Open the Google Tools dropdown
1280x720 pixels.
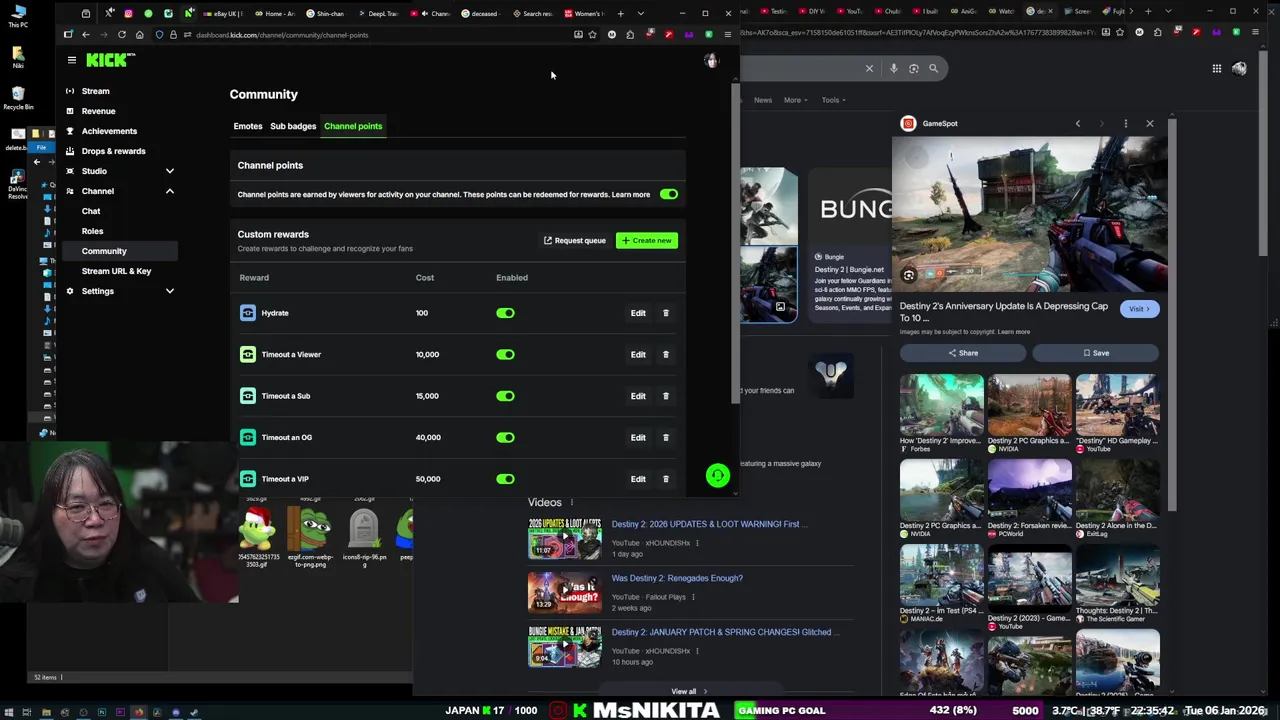833,100
